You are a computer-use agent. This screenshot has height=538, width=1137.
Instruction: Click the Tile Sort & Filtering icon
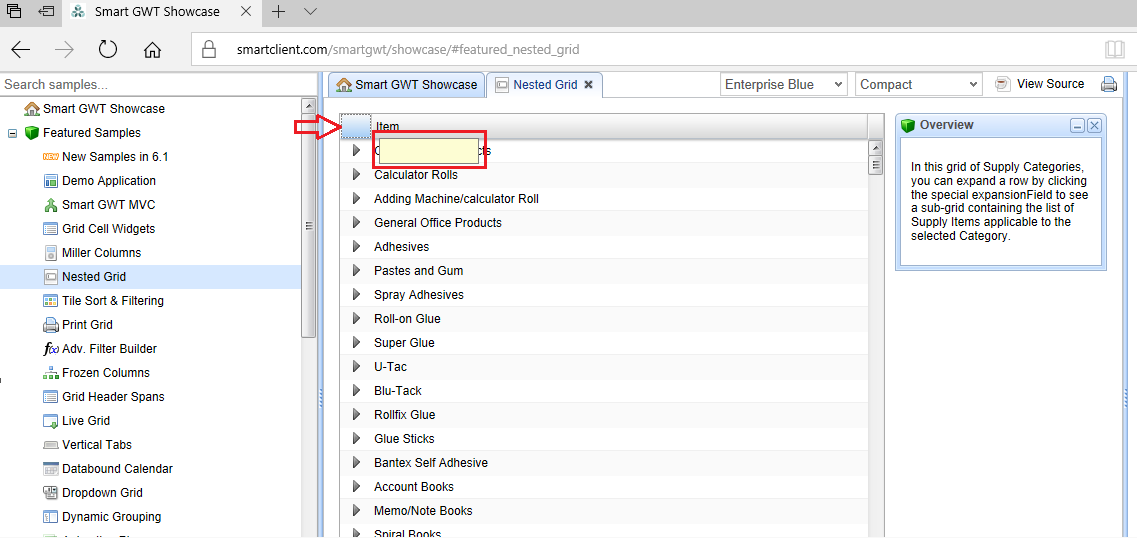[x=51, y=300]
